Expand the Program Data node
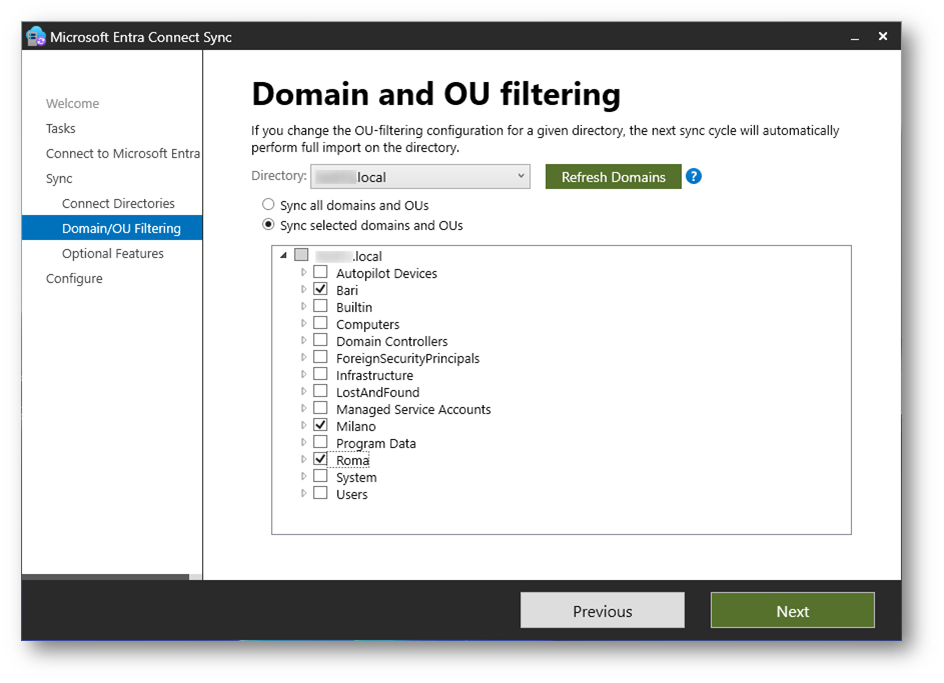The height and width of the screenshot is (683, 944). pos(303,442)
